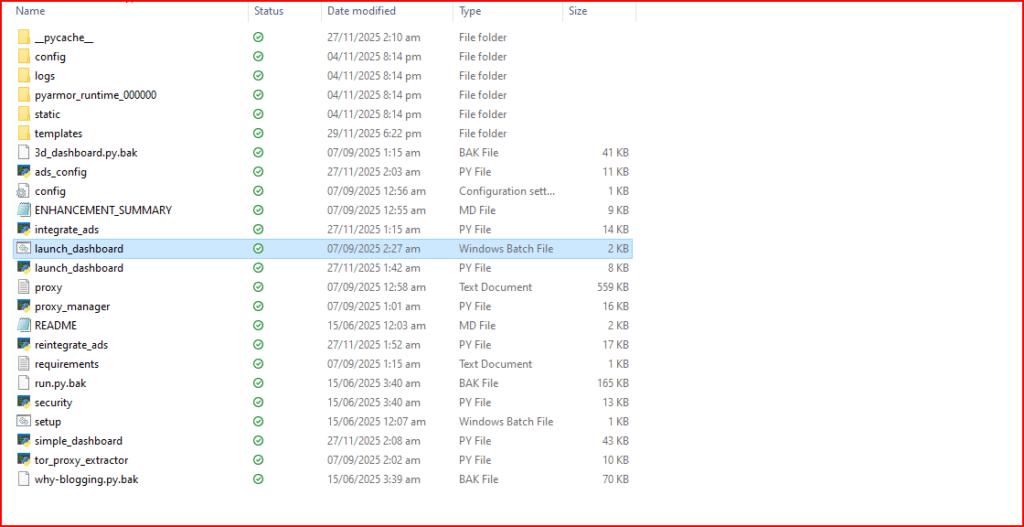Select the logs folder icon

(x=24, y=76)
